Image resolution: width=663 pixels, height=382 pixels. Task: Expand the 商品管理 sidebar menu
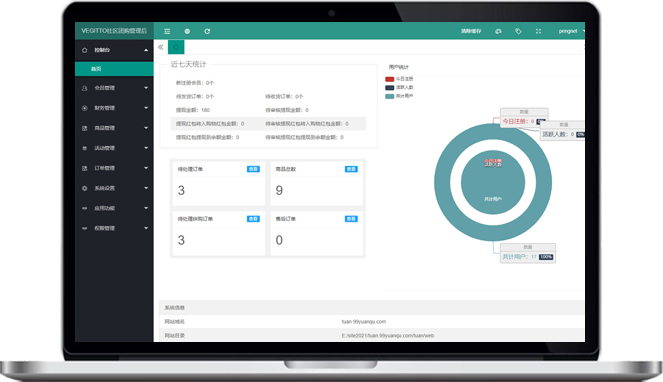(x=114, y=128)
